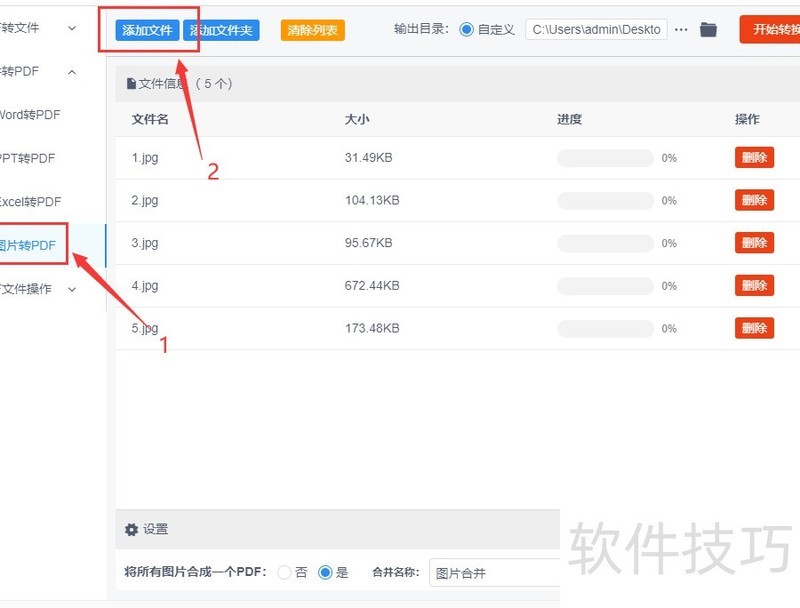Screen dimensions: 800x608
Task: Click the file info document icon
Action: (131, 84)
